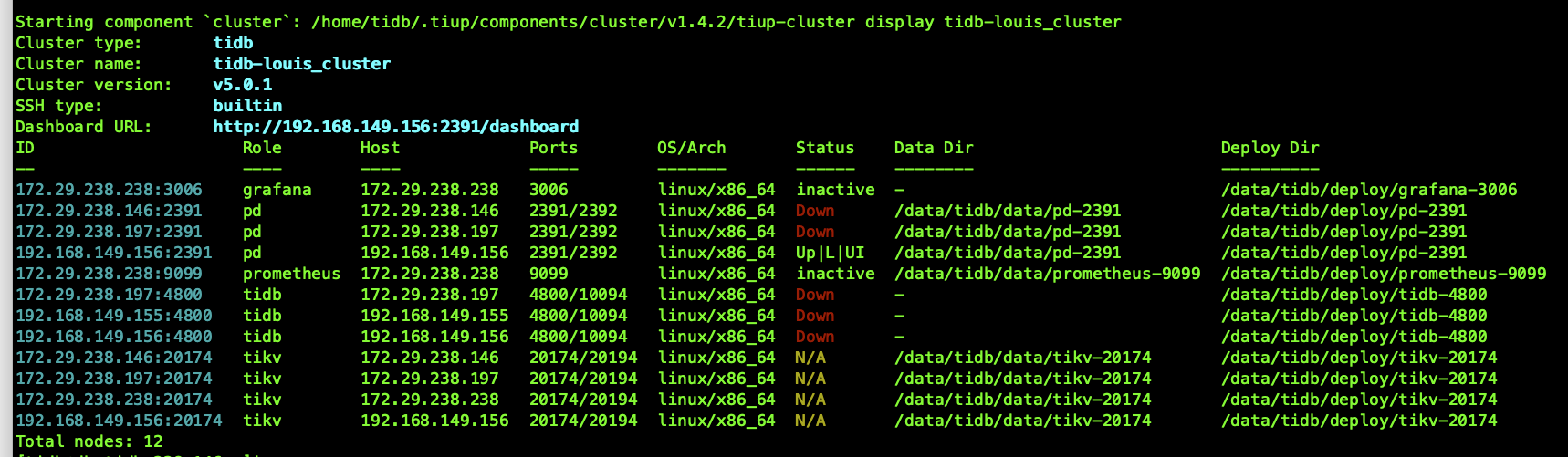This screenshot has width=1568, height=457.
Task: Click the OS/Arch column header
Action: pyautogui.click(x=691, y=148)
